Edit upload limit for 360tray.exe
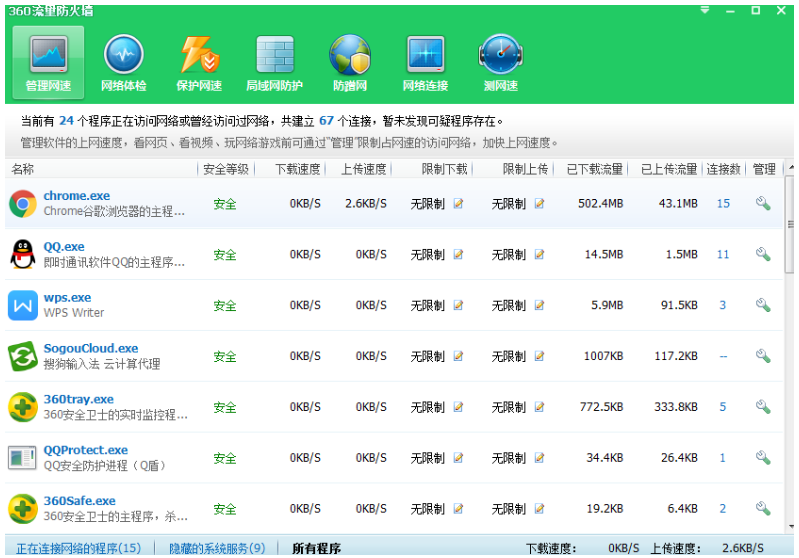The width and height of the screenshot is (799, 558). (x=539, y=407)
